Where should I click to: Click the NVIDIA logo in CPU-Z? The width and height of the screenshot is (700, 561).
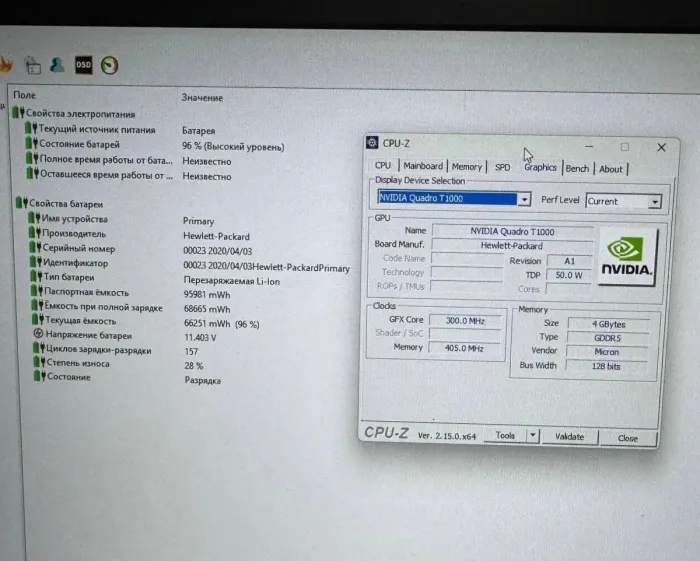click(x=627, y=258)
